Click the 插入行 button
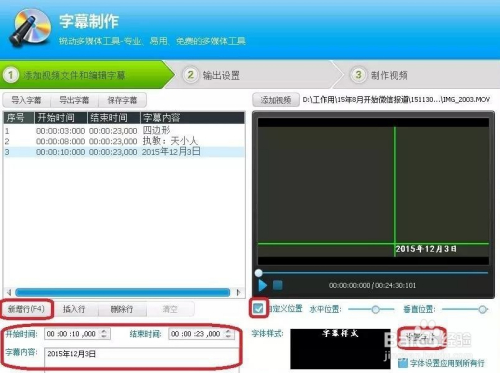Image resolution: width=500 pixels, height=373 pixels. pos(74,309)
